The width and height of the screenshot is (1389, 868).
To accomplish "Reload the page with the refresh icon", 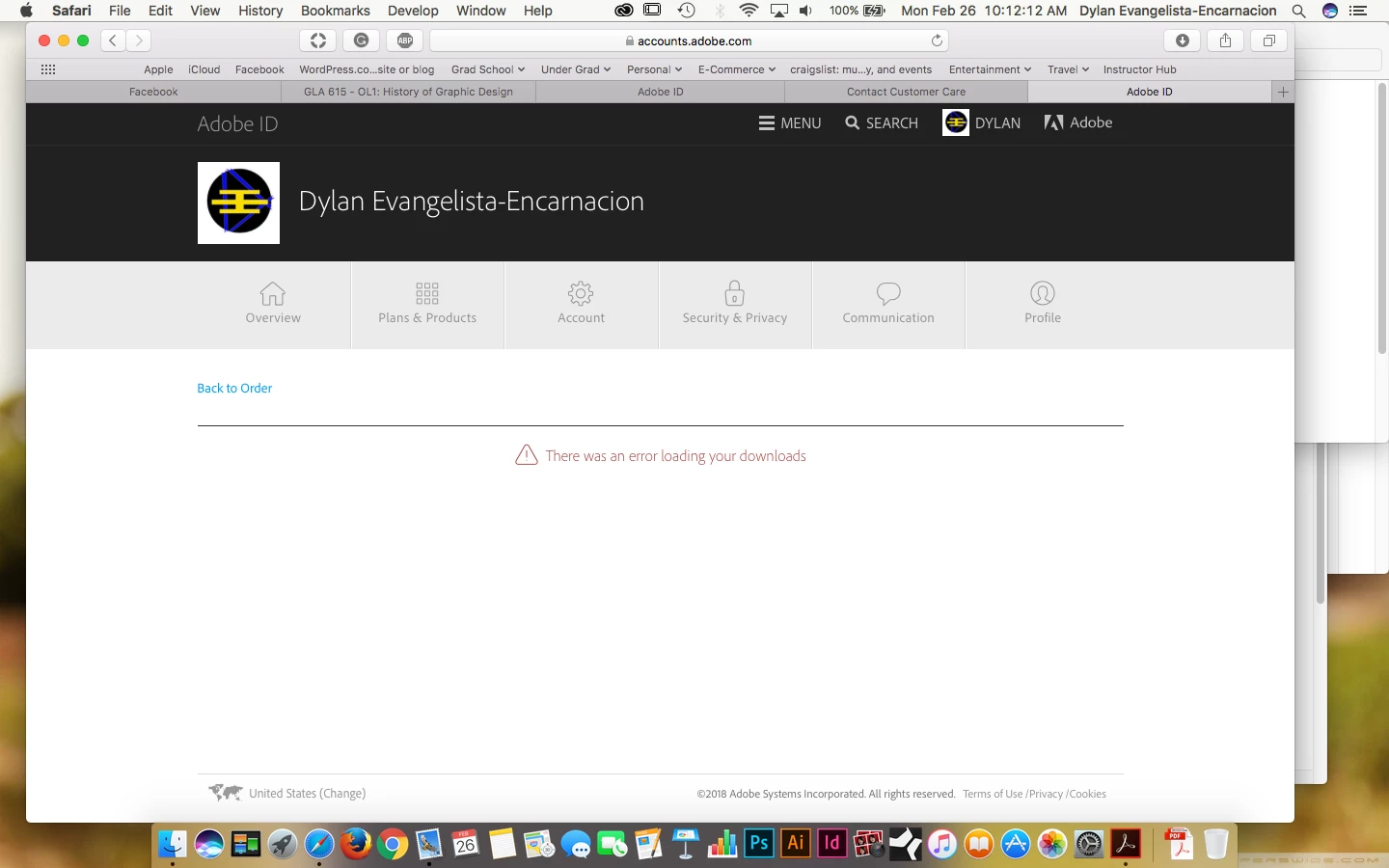I will (x=937, y=41).
